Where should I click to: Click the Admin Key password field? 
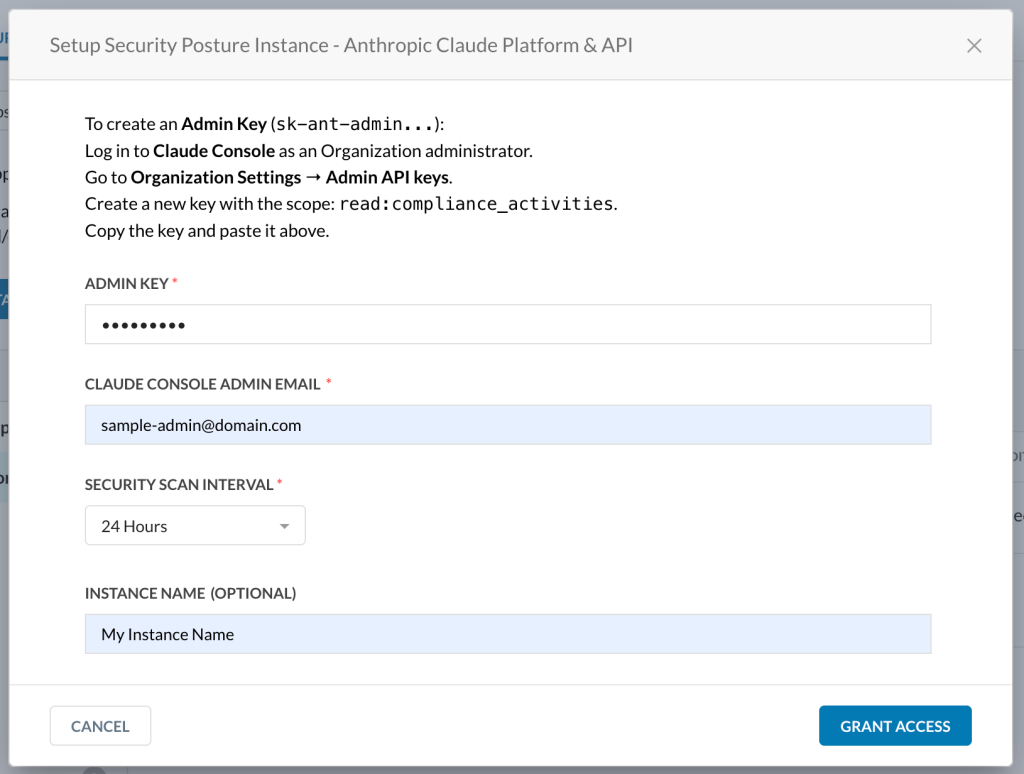[x=507, y=324]
